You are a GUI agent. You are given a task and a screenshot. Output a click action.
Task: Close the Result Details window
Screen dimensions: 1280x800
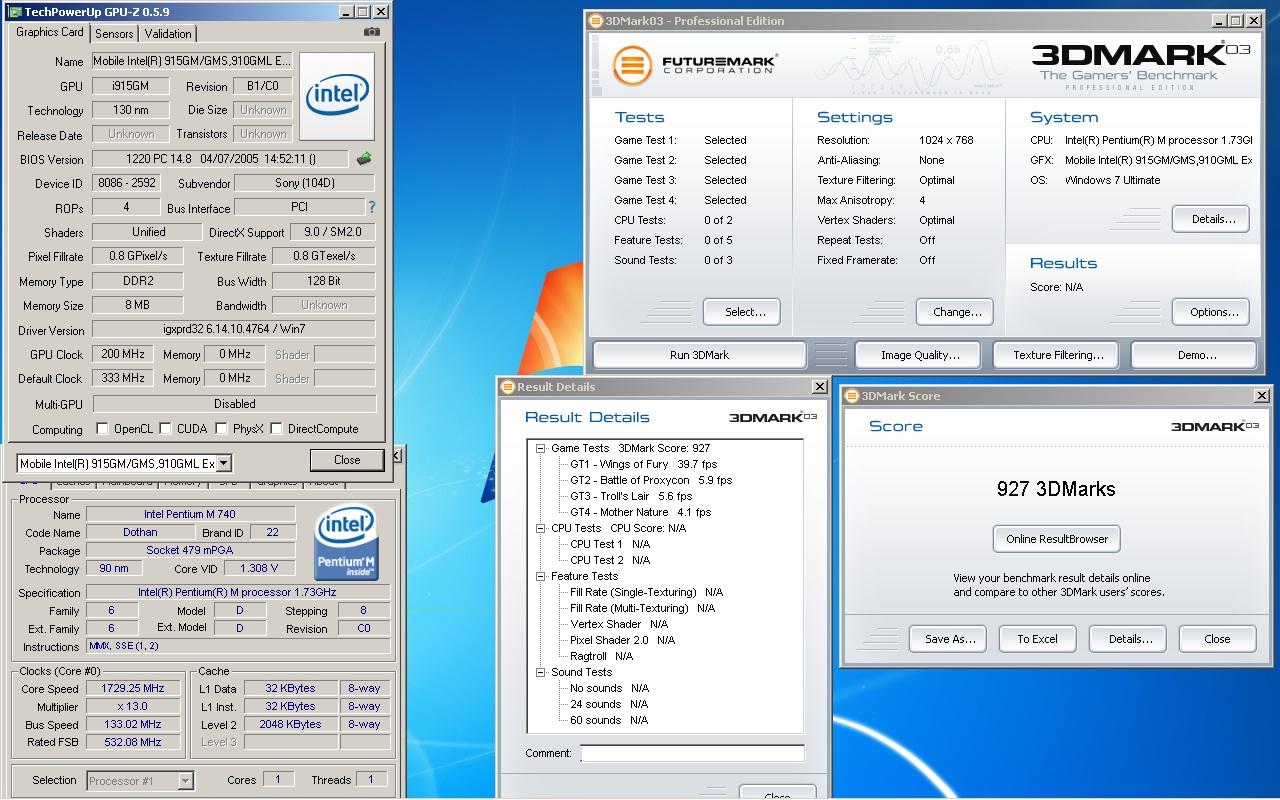pyautogui.click(x=819, y=387)
